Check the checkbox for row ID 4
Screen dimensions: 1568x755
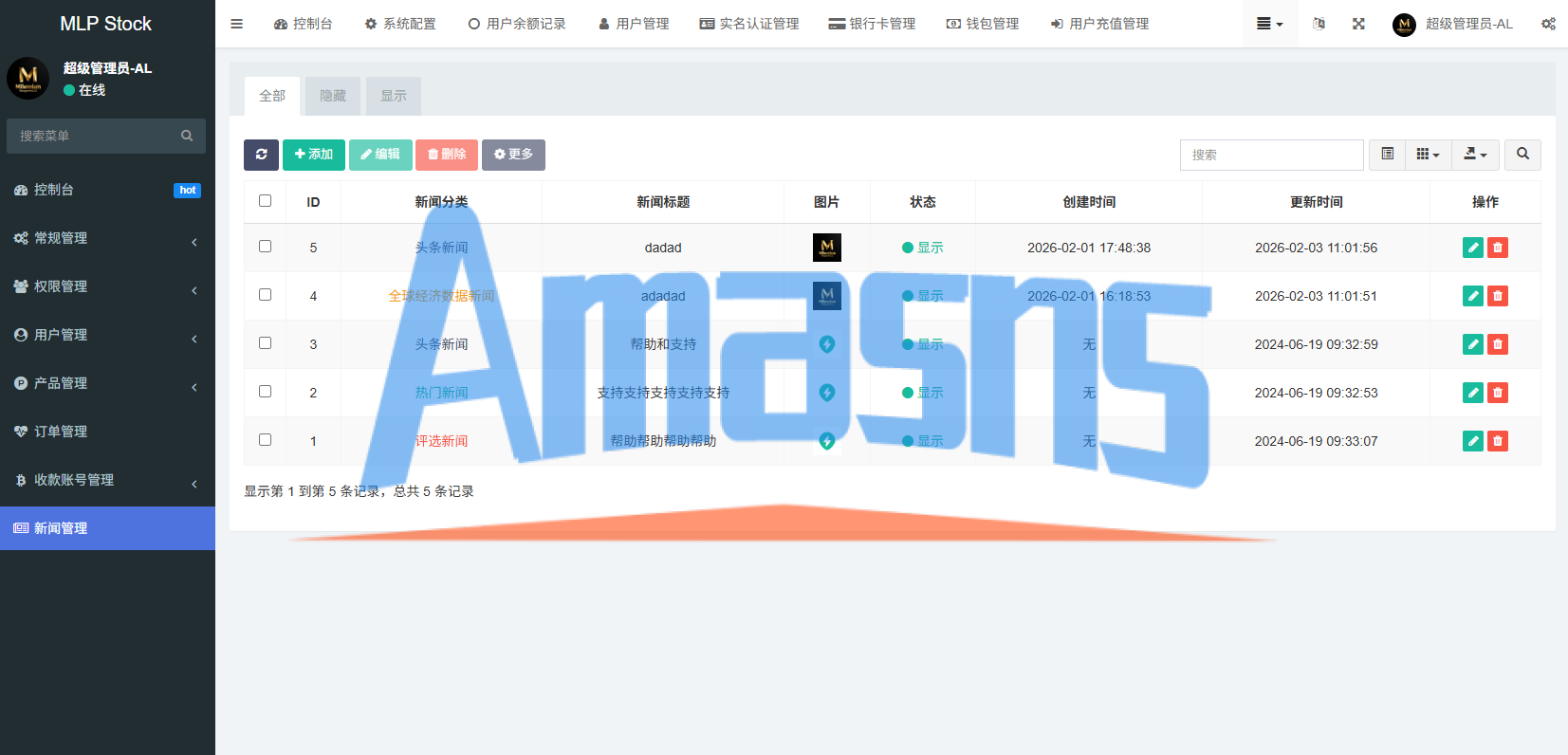click(x=265, y=295)
